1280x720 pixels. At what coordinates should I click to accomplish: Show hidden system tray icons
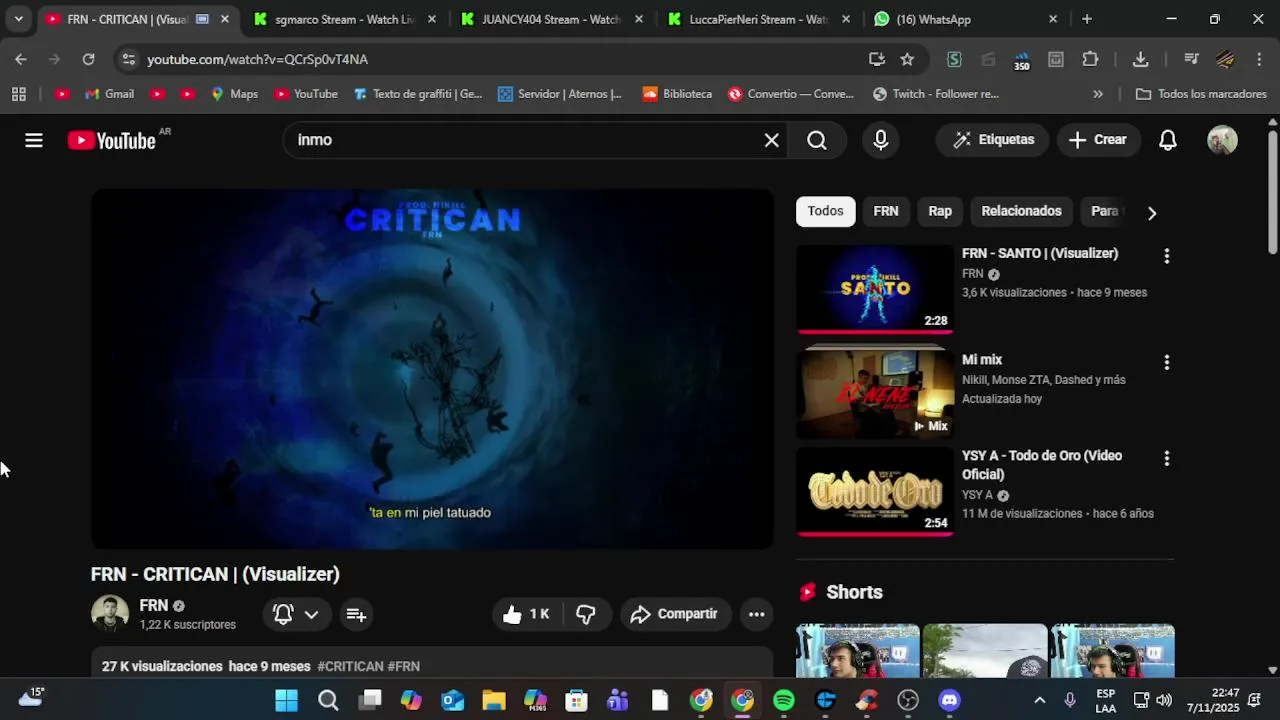[x=1039, y=700]
